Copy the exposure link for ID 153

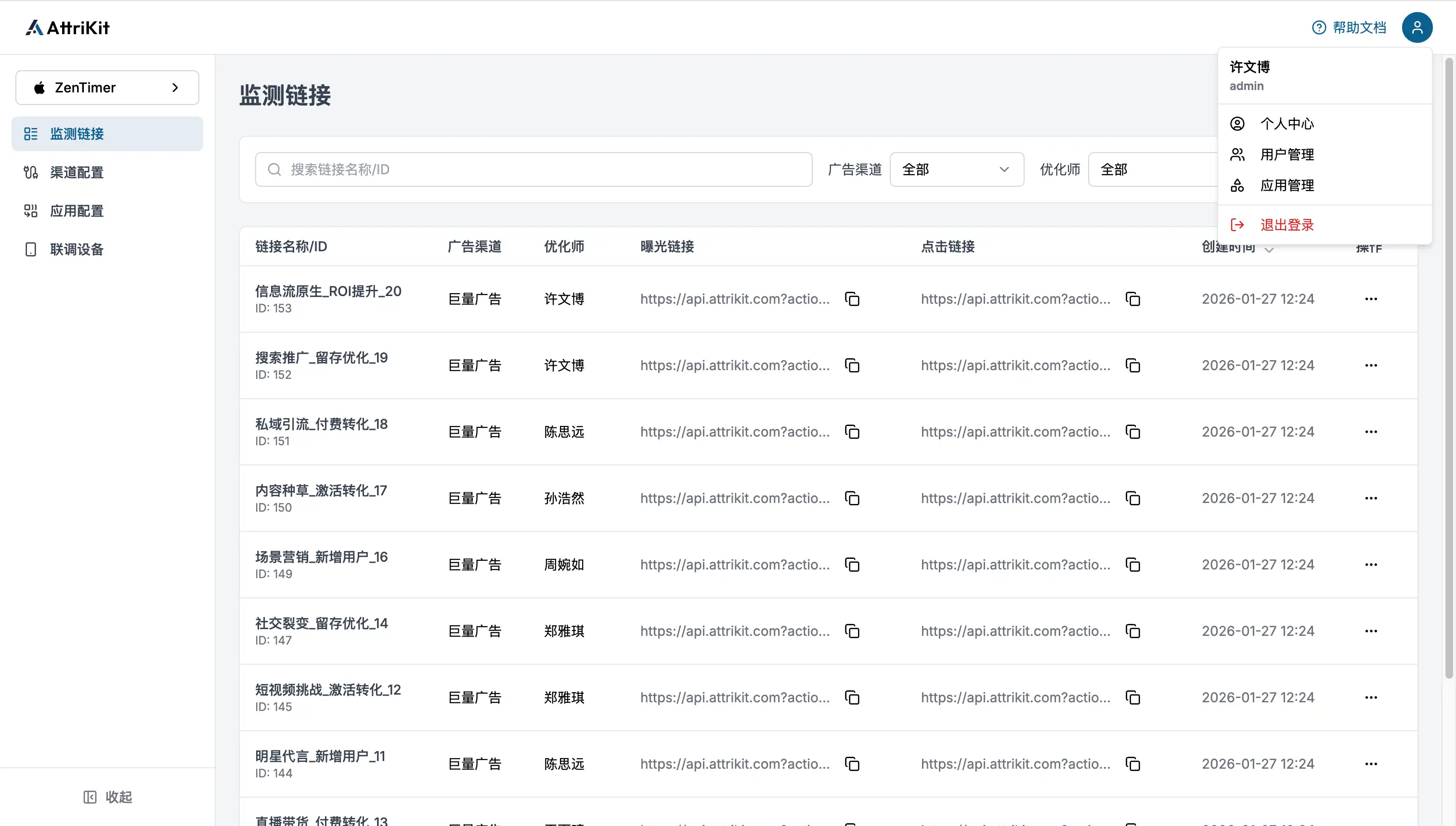point(852,298)
